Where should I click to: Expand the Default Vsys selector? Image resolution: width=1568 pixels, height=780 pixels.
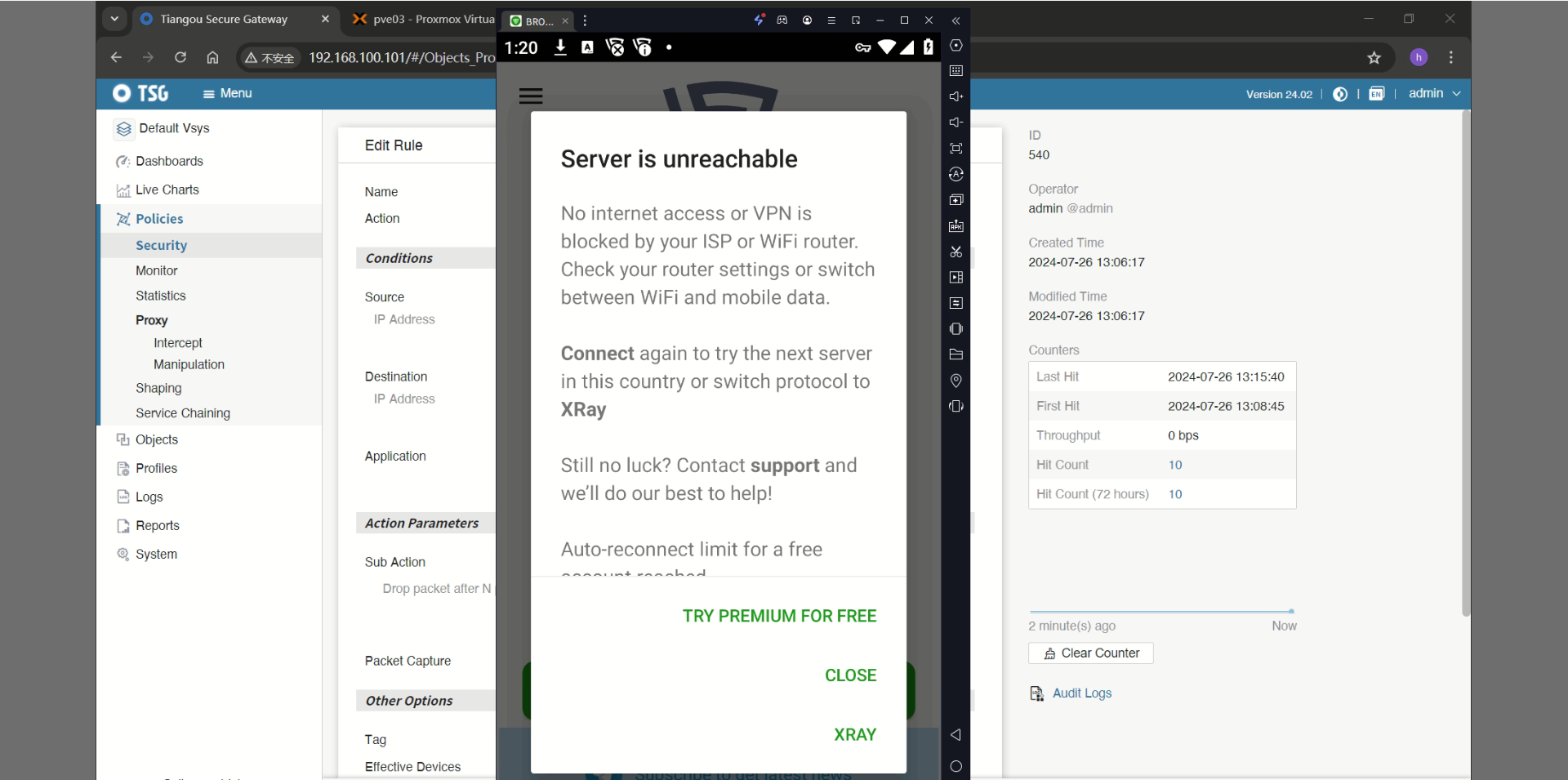point(174,128)
